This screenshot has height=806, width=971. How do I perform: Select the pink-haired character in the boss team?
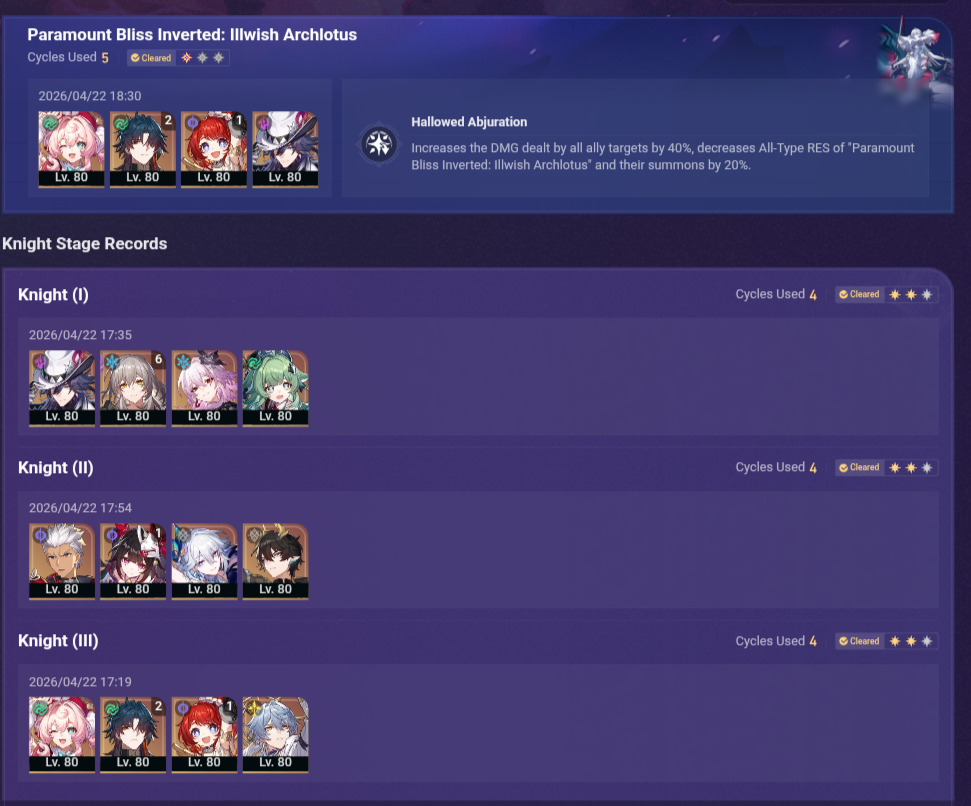(x=71, y=149)
